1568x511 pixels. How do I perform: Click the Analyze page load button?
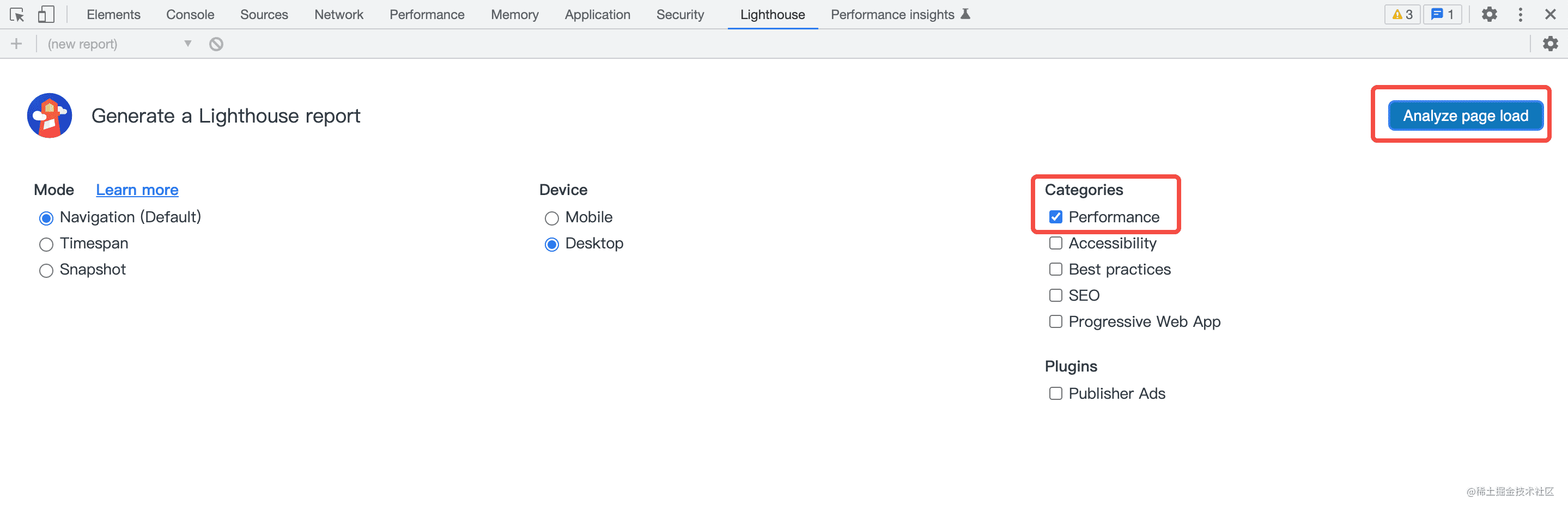coord(1465,115)
